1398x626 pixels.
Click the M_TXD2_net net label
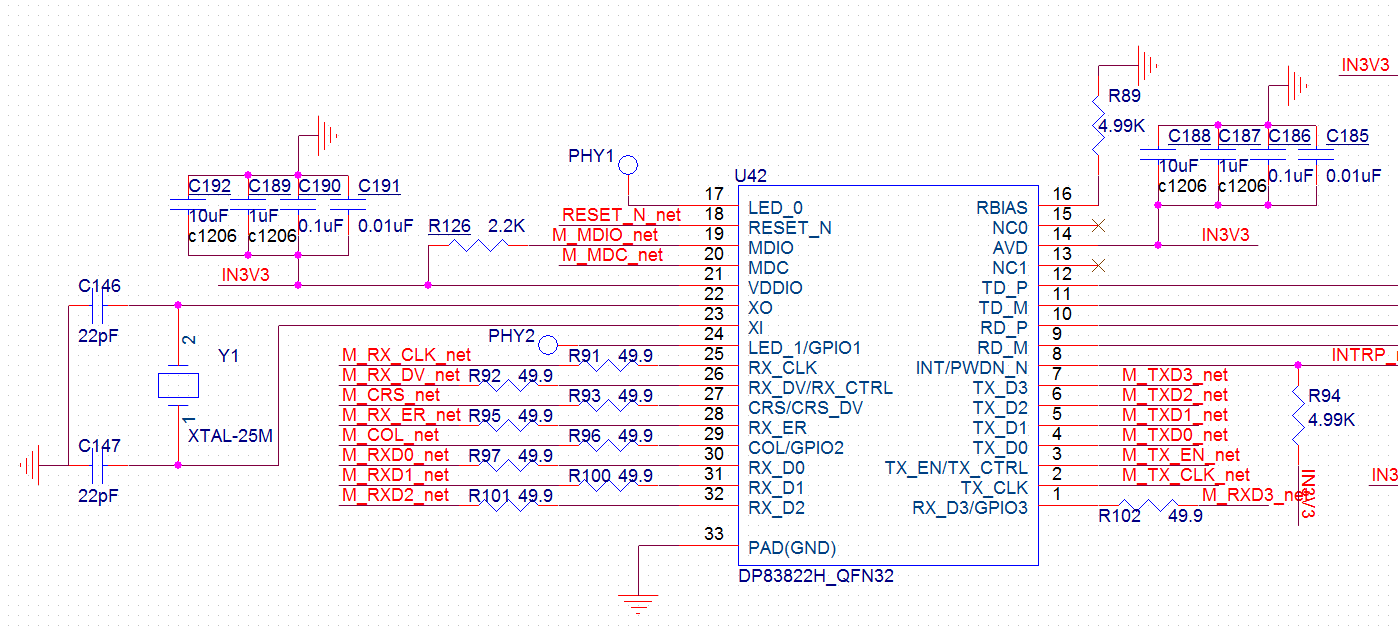point(1175,395)
